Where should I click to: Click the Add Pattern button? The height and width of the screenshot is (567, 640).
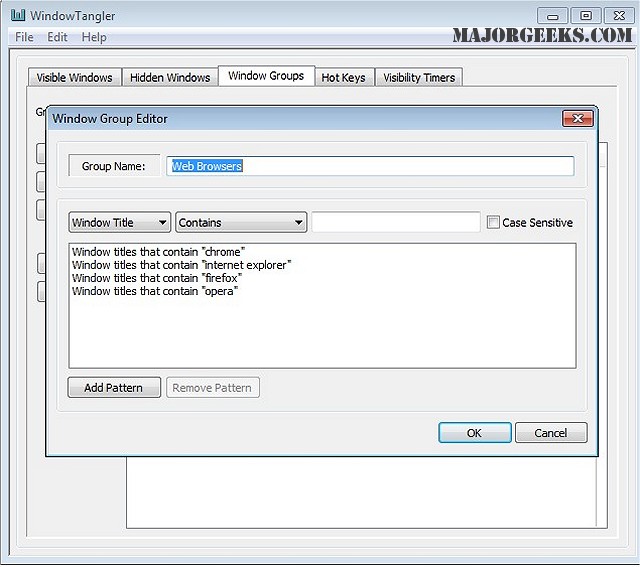(x=114, y=387)
